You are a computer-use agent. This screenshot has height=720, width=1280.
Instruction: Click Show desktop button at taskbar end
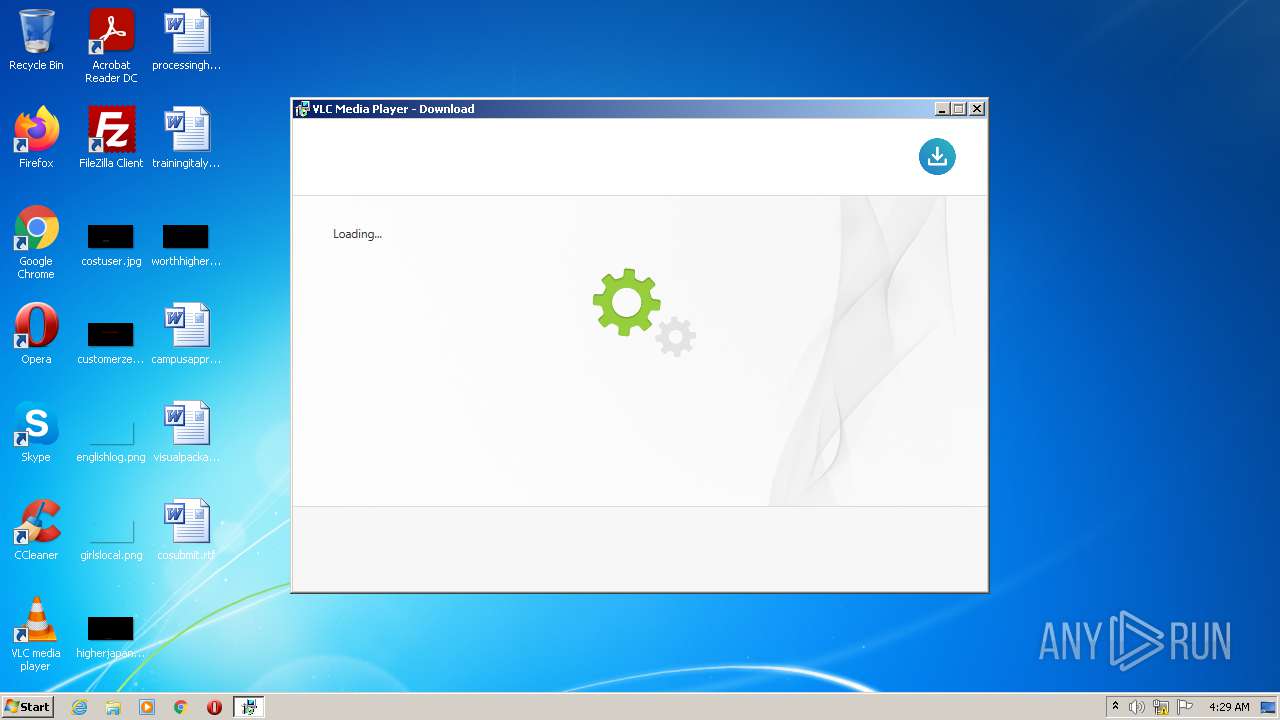[1268, 707]
